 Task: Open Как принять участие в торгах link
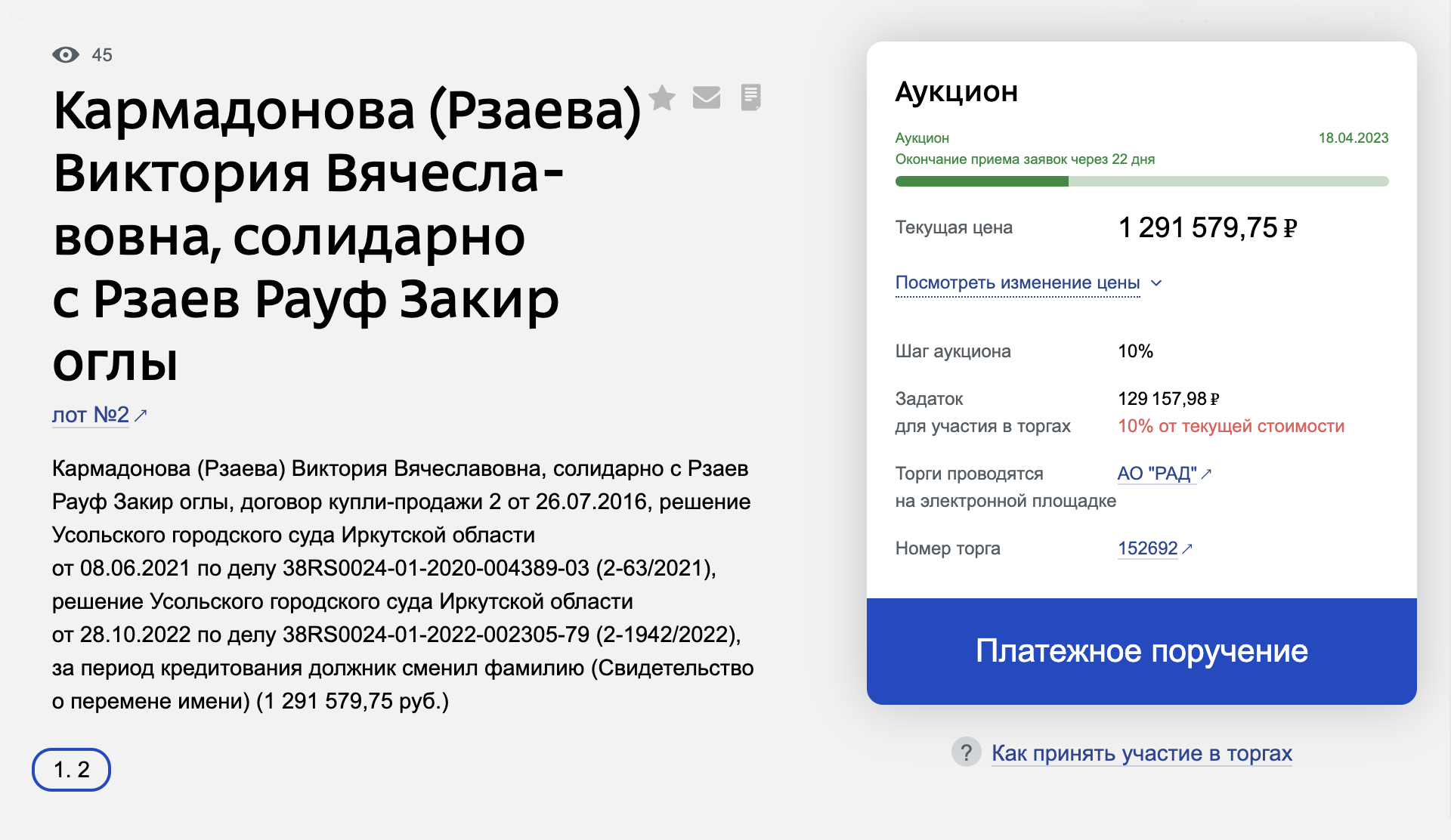point(1142,753)
